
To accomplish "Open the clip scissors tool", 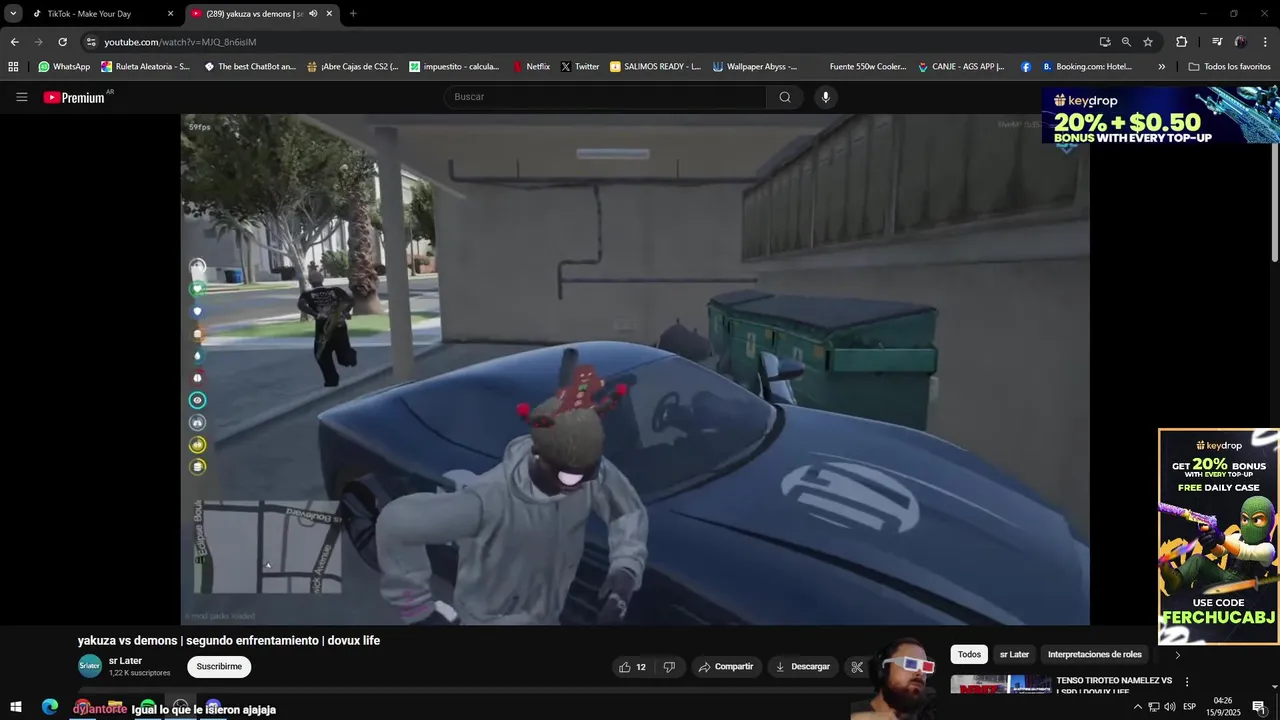I will coord(857,667).
